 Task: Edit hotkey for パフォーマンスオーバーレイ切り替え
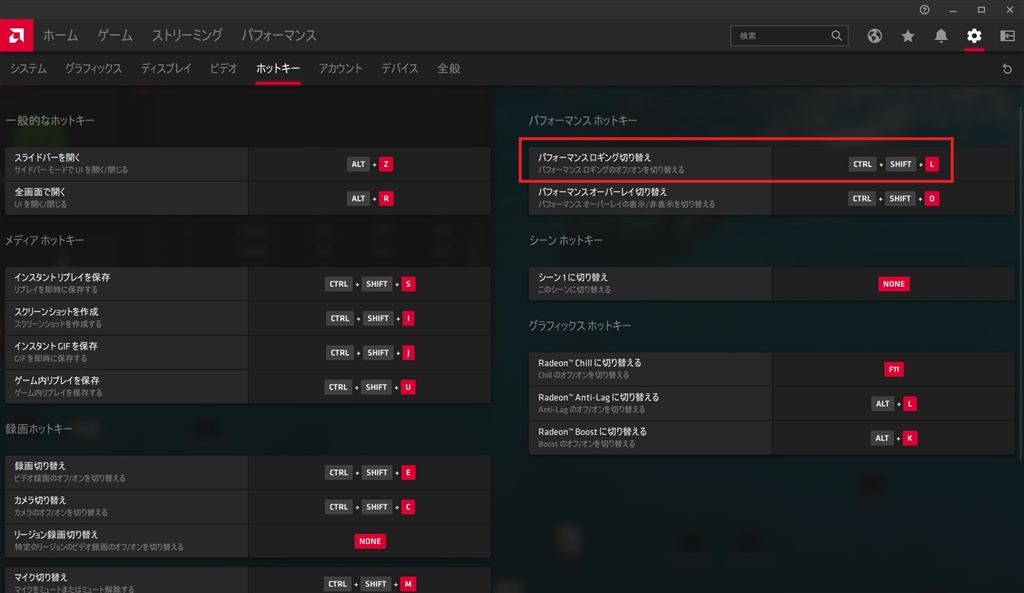click(x=894, y=199)
